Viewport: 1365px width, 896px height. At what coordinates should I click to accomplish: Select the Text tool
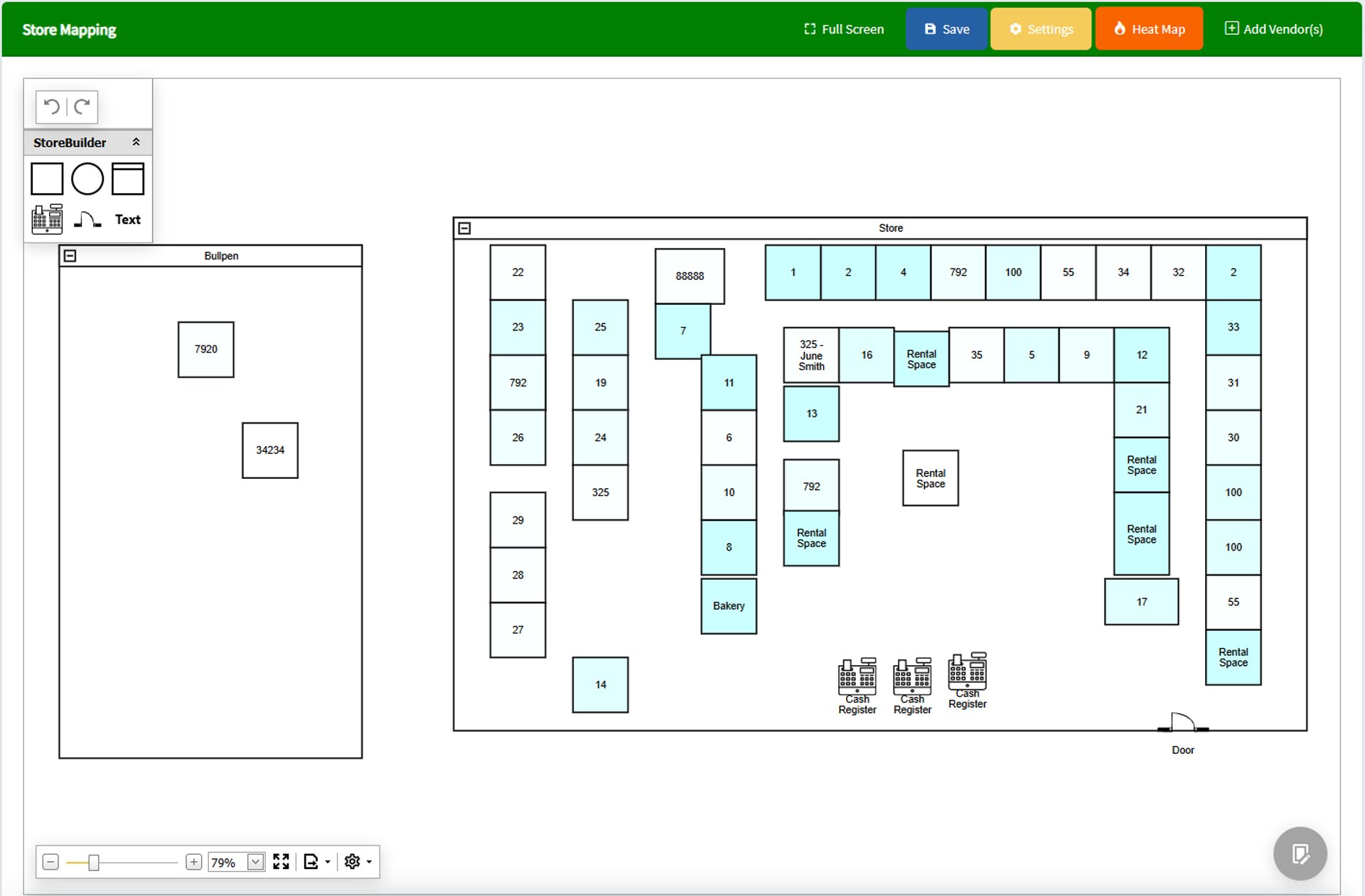tap(128, 220)
